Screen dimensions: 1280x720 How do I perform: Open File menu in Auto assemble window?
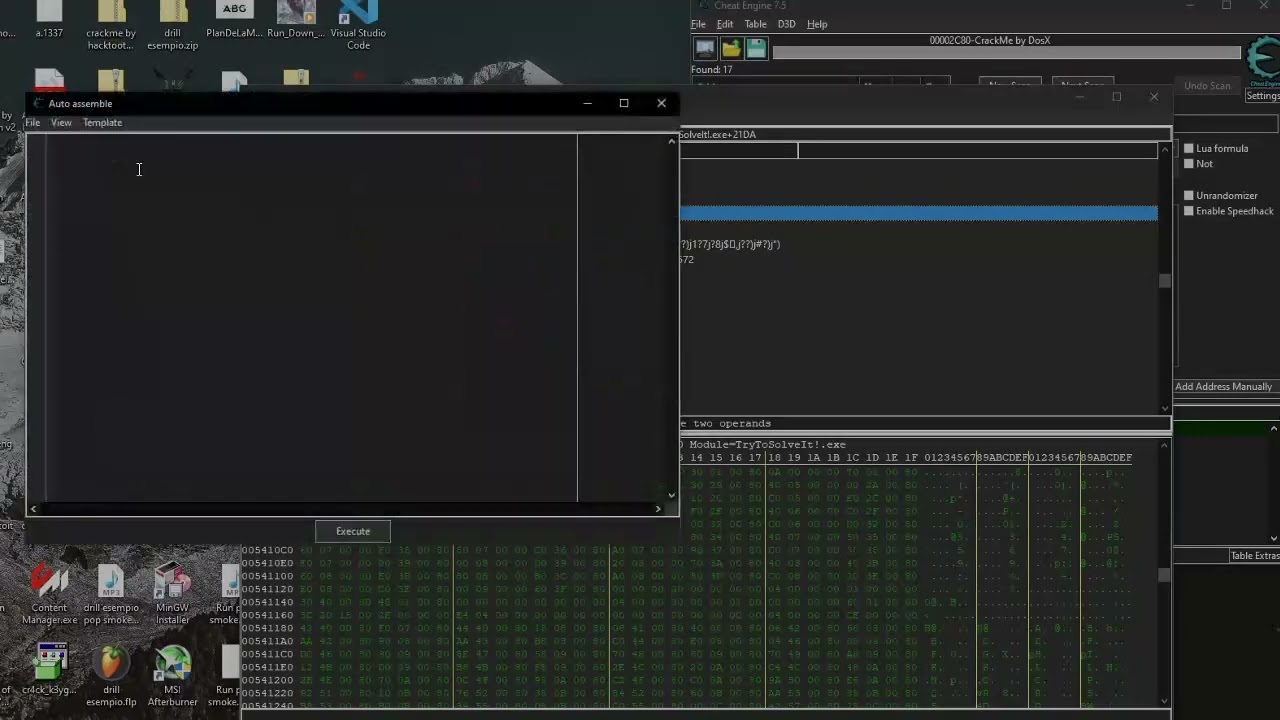33,123
